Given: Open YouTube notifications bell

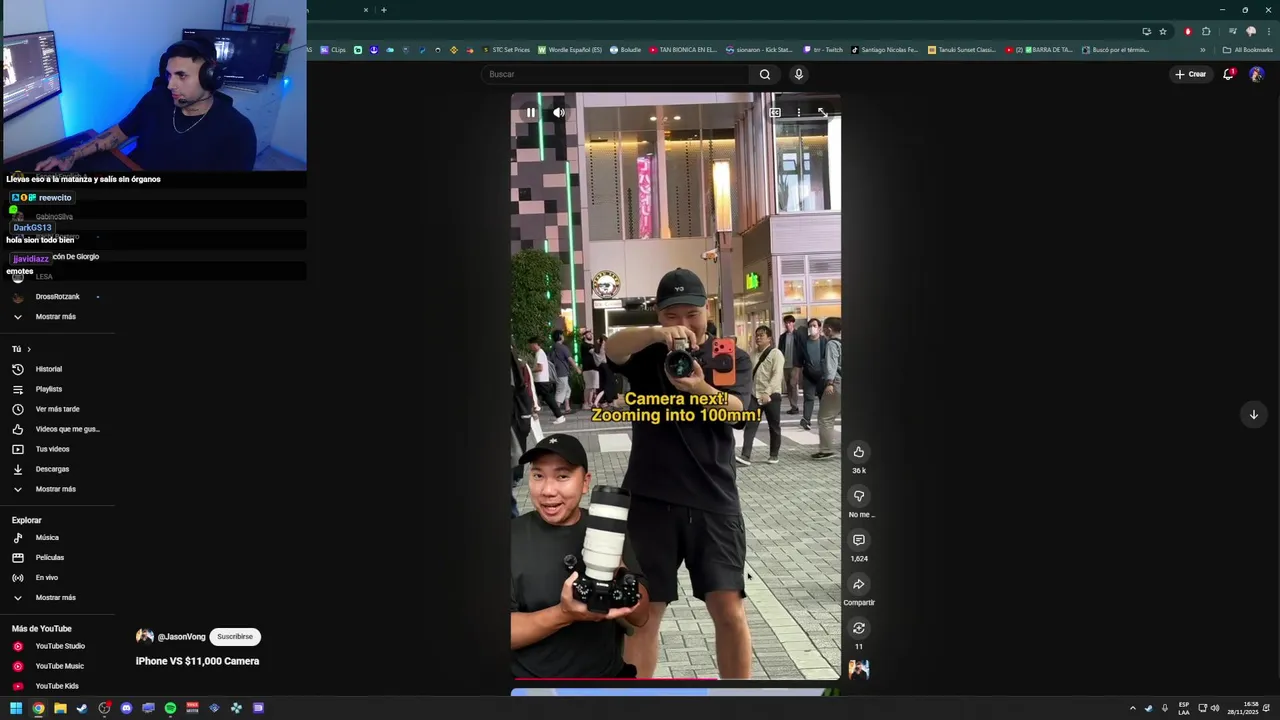Looking at the screenshot, I should coord(1228,74).
